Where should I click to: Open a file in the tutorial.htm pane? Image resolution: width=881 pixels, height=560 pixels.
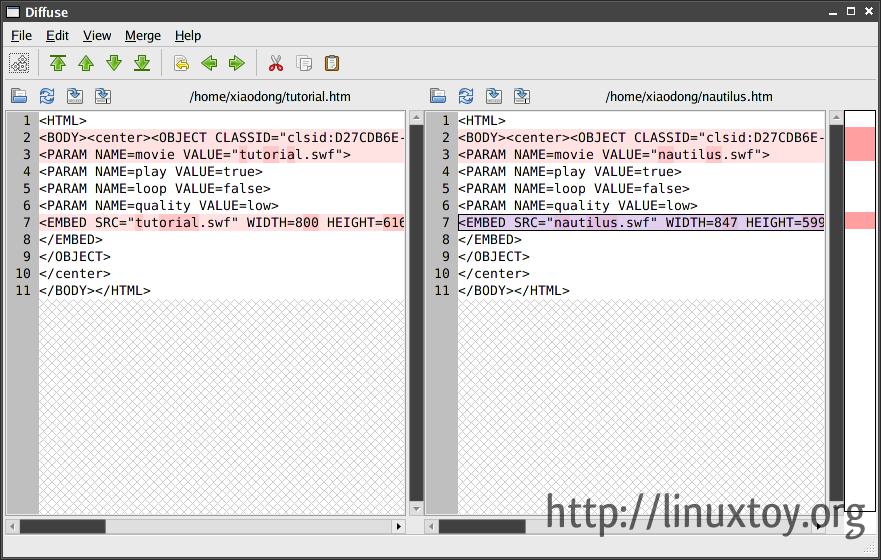click(19, 96)
